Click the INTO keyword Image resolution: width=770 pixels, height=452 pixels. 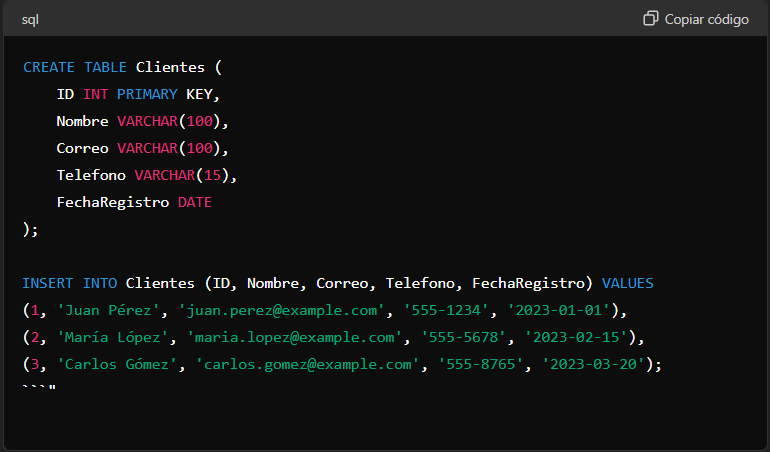click(100, 283)
